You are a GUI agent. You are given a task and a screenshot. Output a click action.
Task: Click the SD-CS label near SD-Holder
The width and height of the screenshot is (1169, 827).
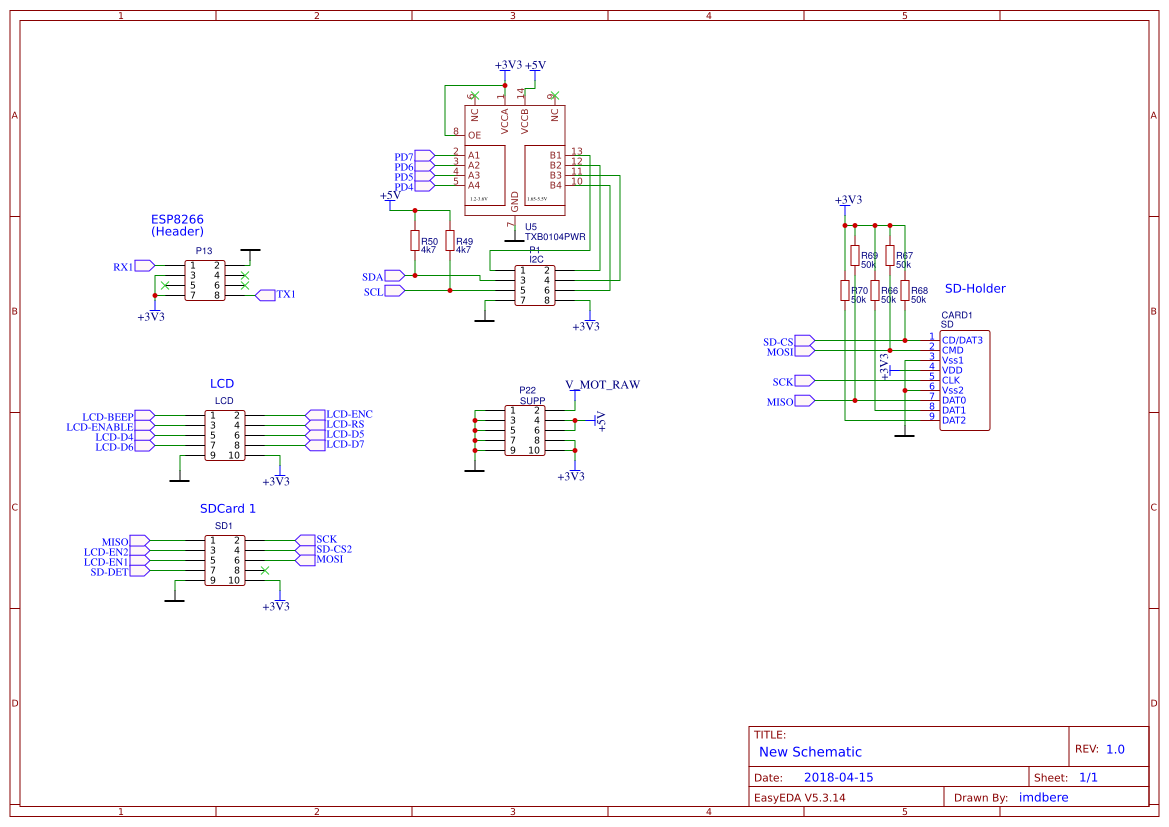(777, 342)
